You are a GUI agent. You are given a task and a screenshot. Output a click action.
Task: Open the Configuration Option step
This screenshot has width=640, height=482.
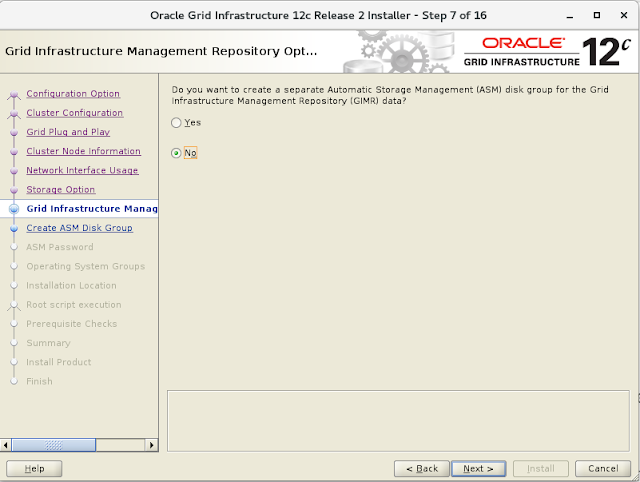(73, 93)
